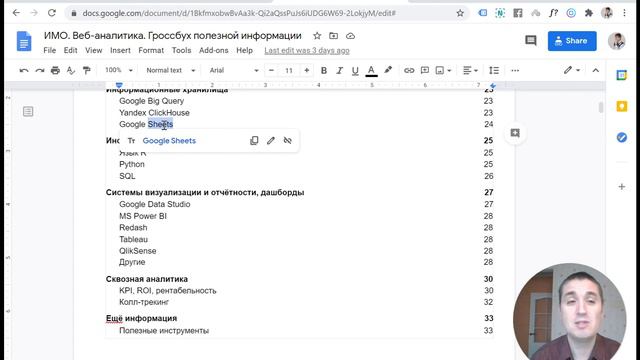Click the vertical scrollbar thumb

(600, 107)
